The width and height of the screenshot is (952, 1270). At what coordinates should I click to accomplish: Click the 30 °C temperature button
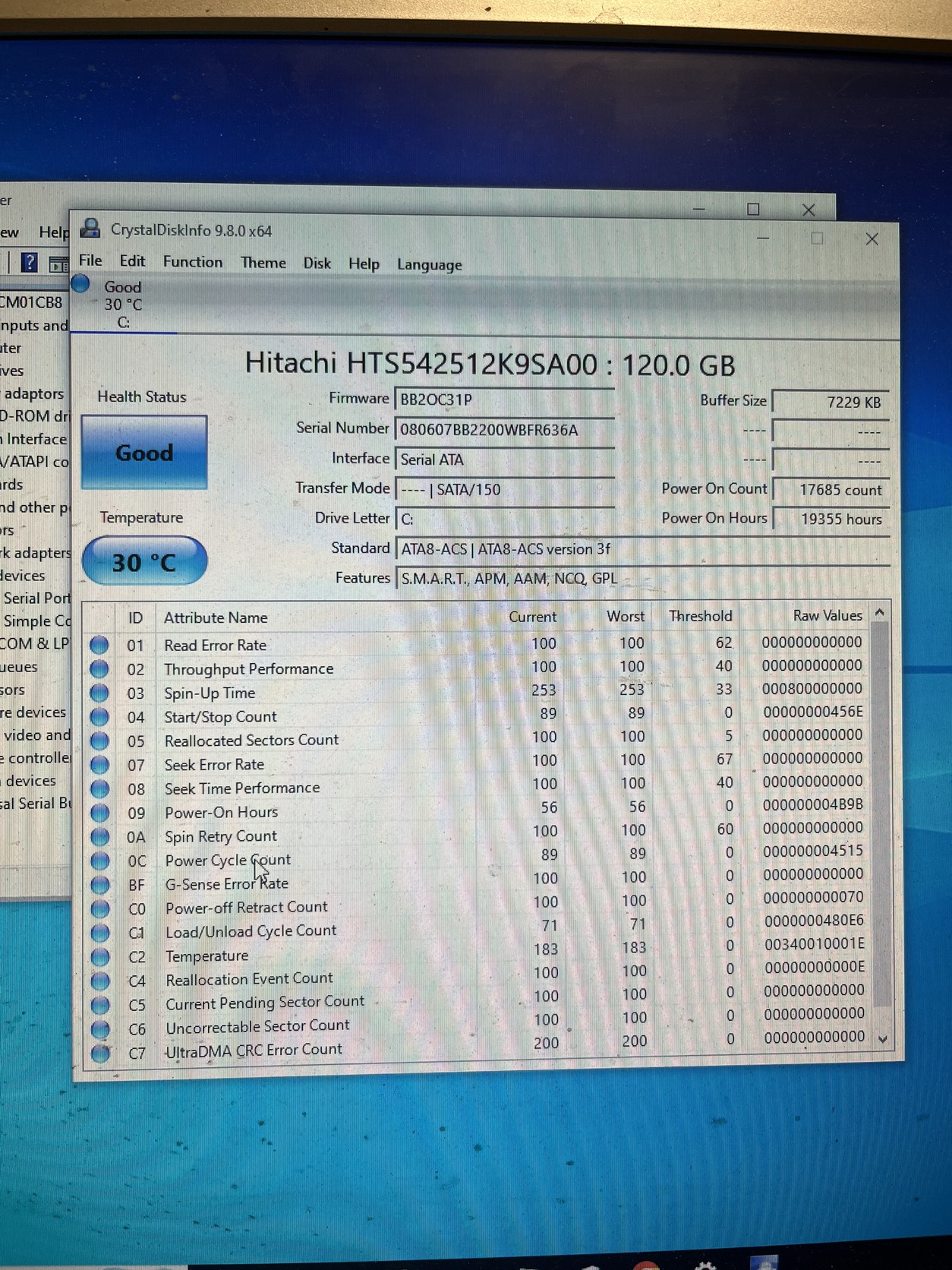point(144,561)
